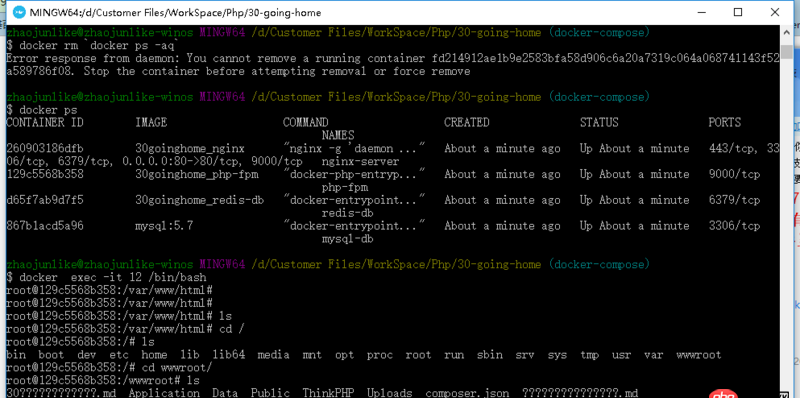
Task: Click the Uploads folder name
Action: click(x=389, y=393)
